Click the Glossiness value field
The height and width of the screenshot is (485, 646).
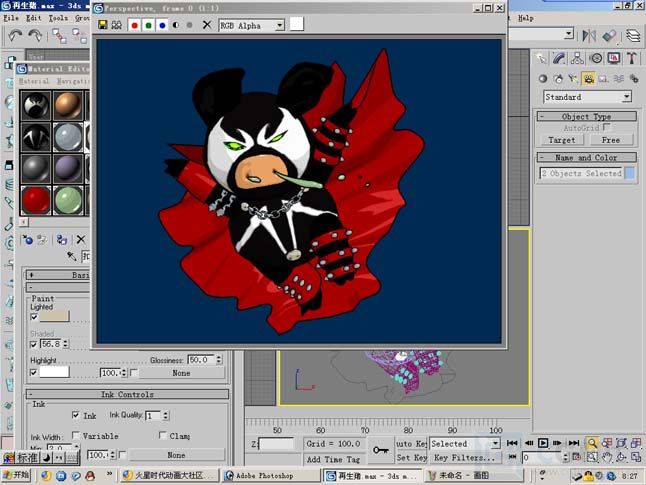201,360
